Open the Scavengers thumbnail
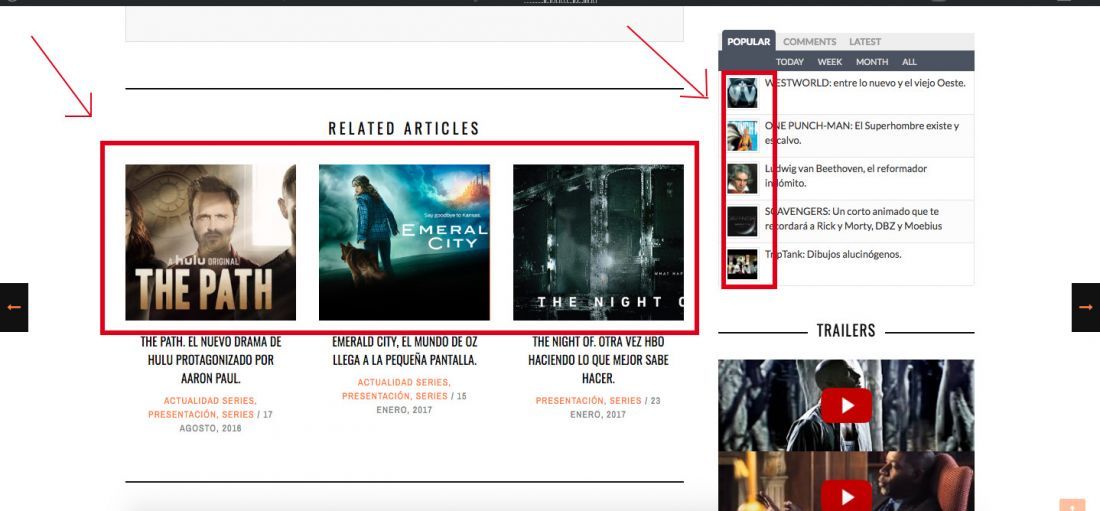The width and height of the screenshot is (1100, 511). 742,221
